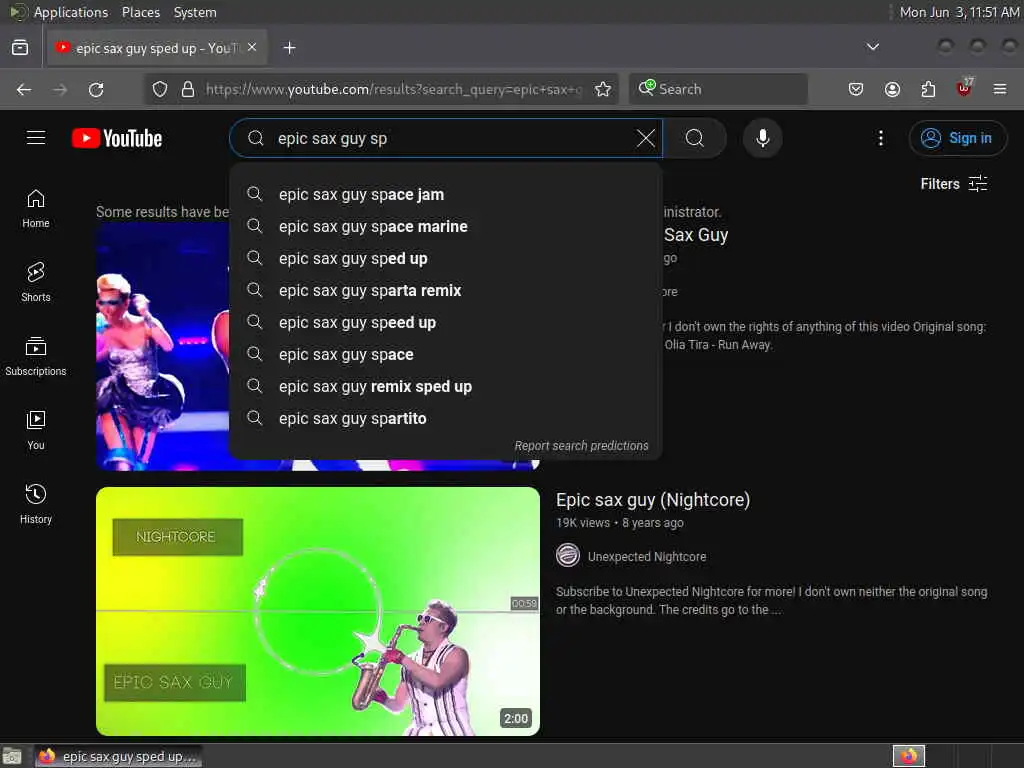Select suggestion epic sax guy speed up
Image resolution: width=1024 pixels, height=768 pixels.
click(446, 323)
